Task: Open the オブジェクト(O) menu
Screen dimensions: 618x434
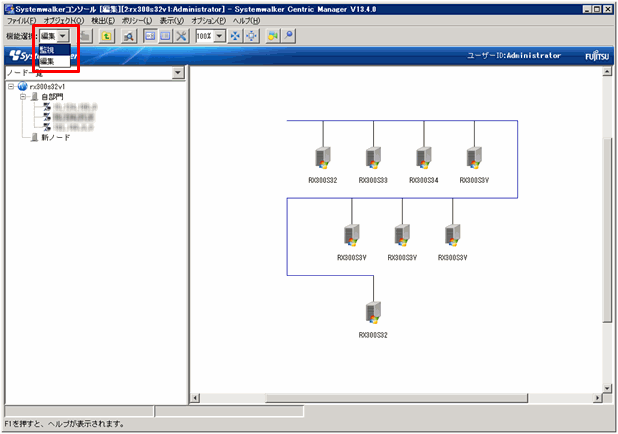Action: pos(63,20)
